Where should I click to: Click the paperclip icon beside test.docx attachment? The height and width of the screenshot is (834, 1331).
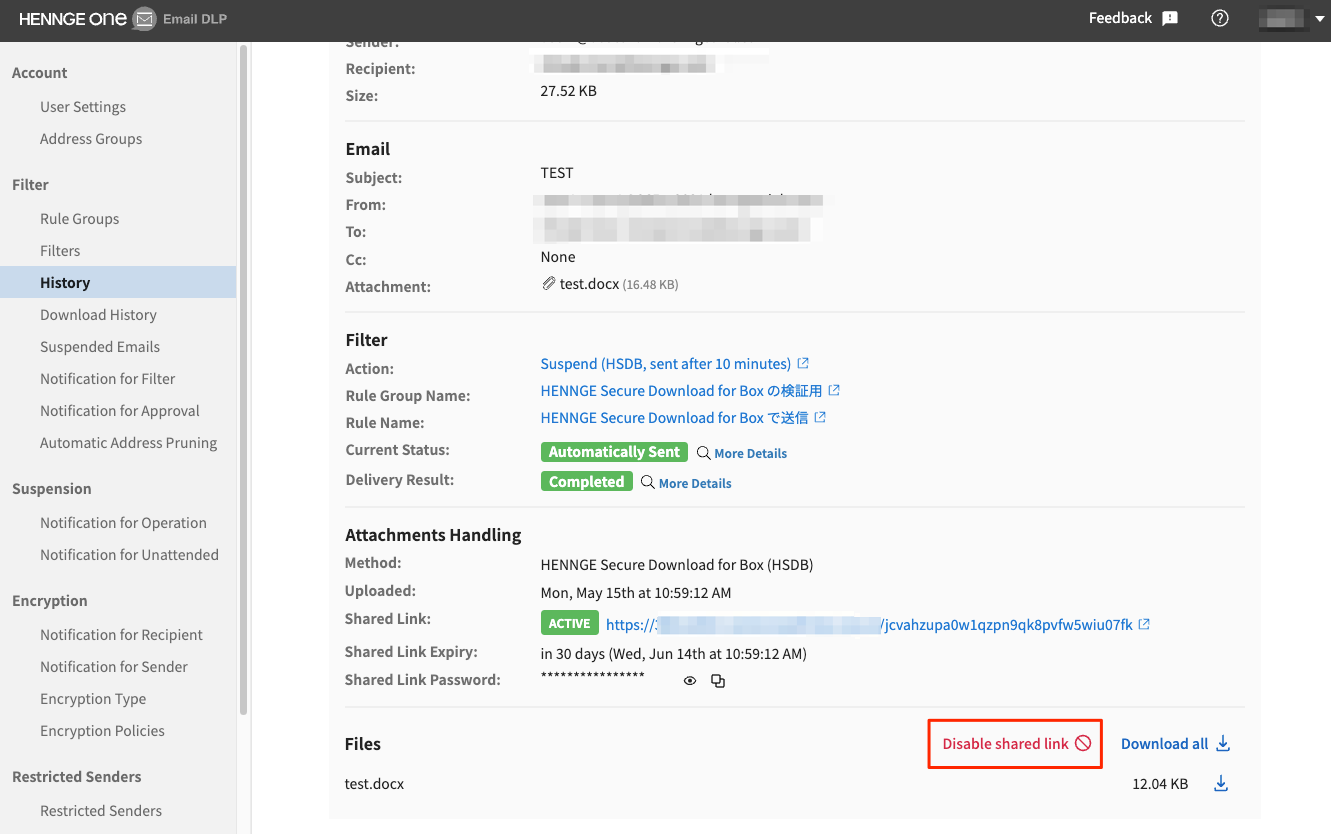point(549,284)
